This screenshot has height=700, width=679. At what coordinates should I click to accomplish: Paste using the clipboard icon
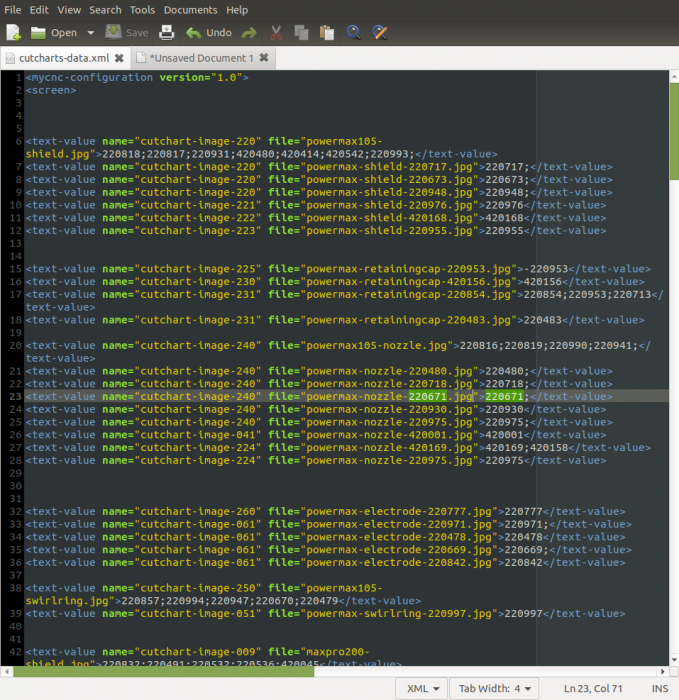(327, 33)
